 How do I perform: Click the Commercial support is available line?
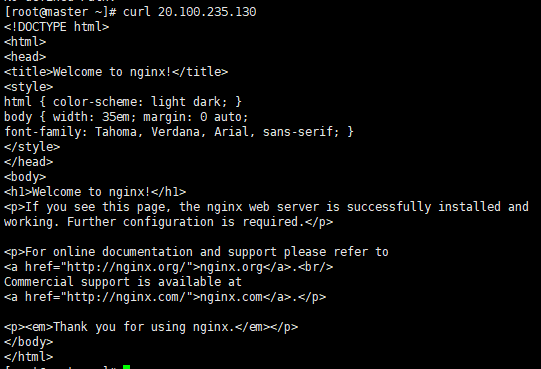[x=123, y=282]
